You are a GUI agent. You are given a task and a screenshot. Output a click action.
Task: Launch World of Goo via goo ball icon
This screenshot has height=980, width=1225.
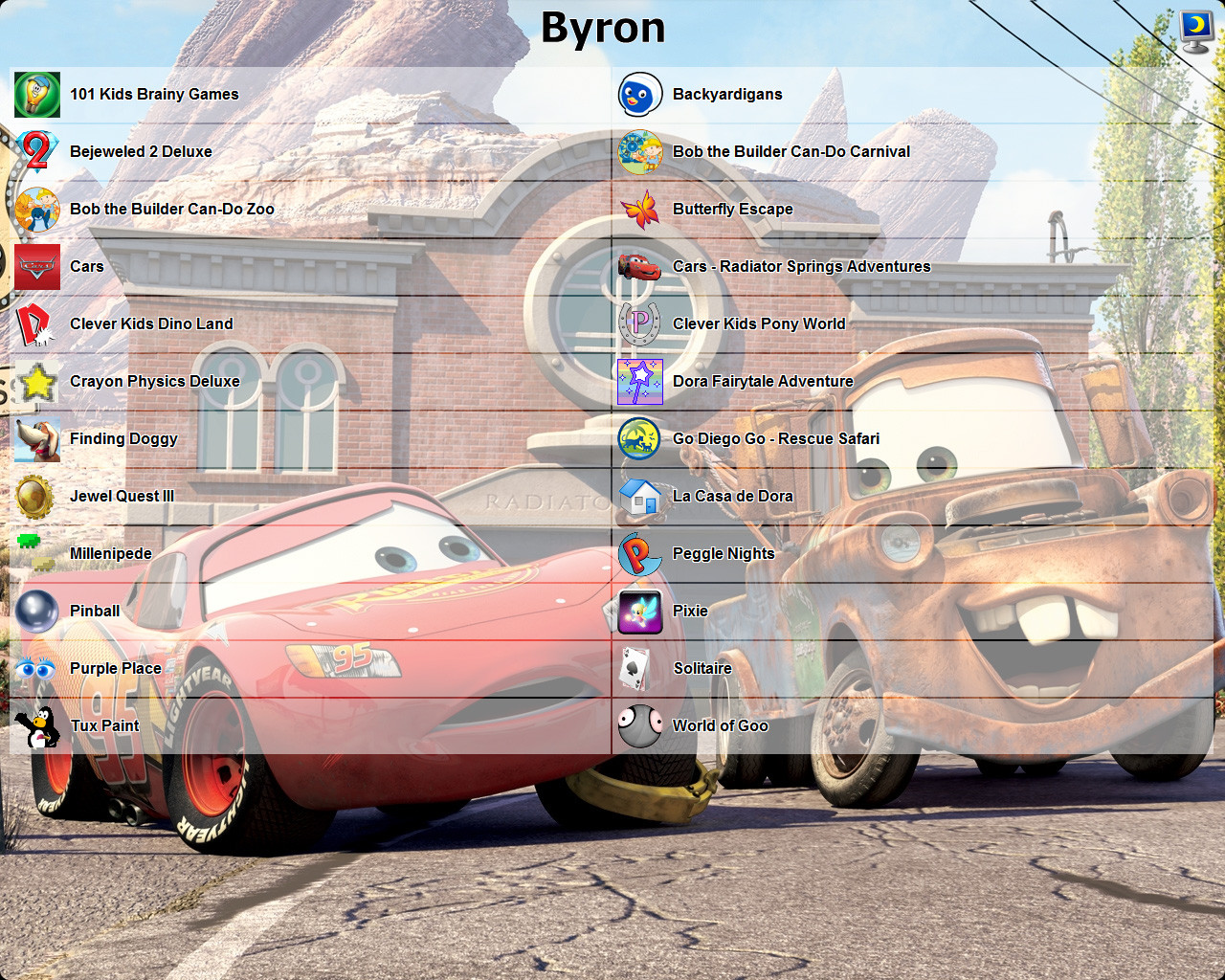640,726
